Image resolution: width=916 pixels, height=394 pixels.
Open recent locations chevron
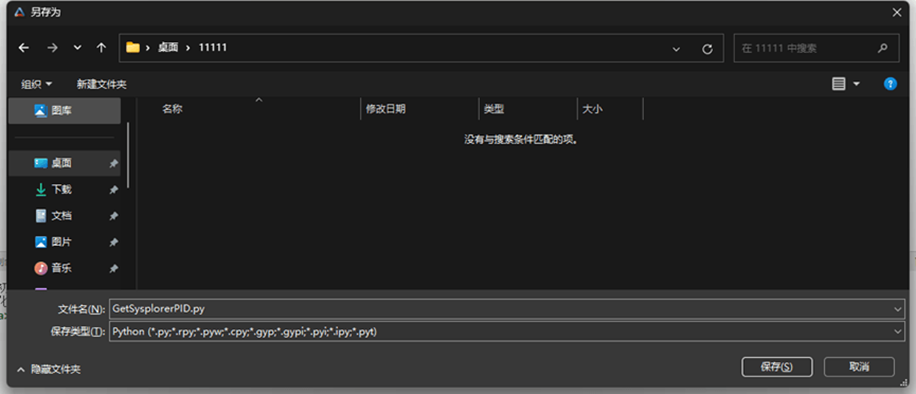(x=77, y=49)
